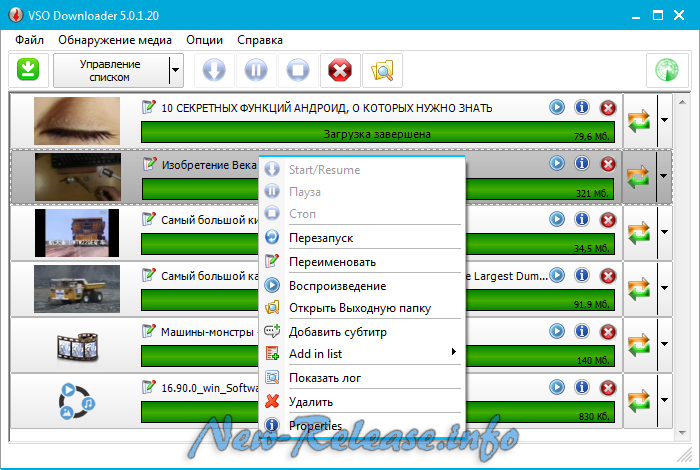The height and width of the screenshot is (470, 700).
Task: Choose Переименовать in context menu
Action: (362, 262)
